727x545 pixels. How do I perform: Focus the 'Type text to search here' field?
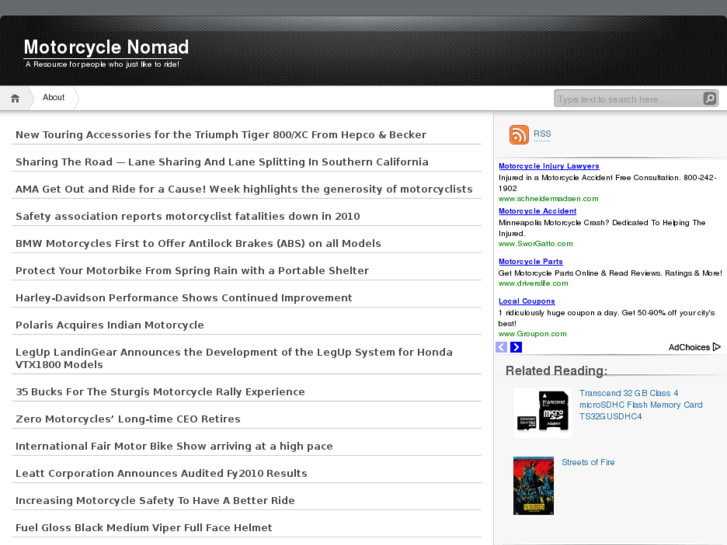(629, 99)
